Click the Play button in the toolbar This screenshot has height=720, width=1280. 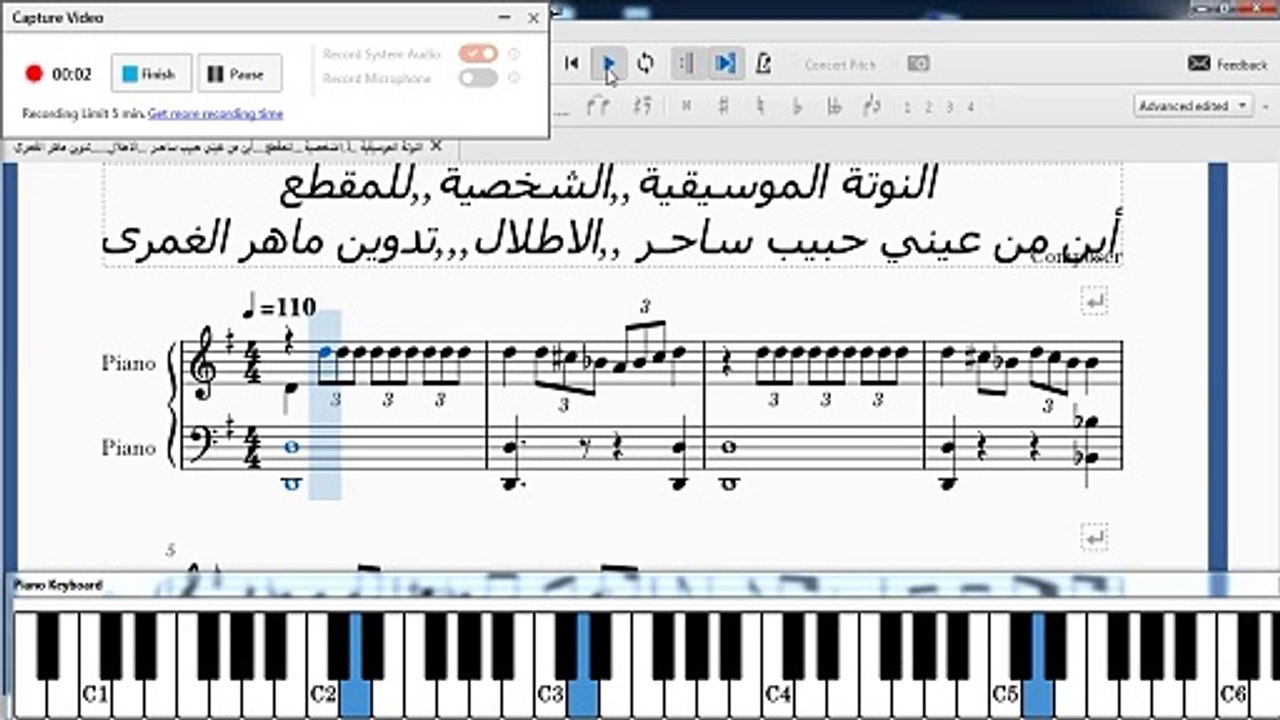(x=609, y=64)
